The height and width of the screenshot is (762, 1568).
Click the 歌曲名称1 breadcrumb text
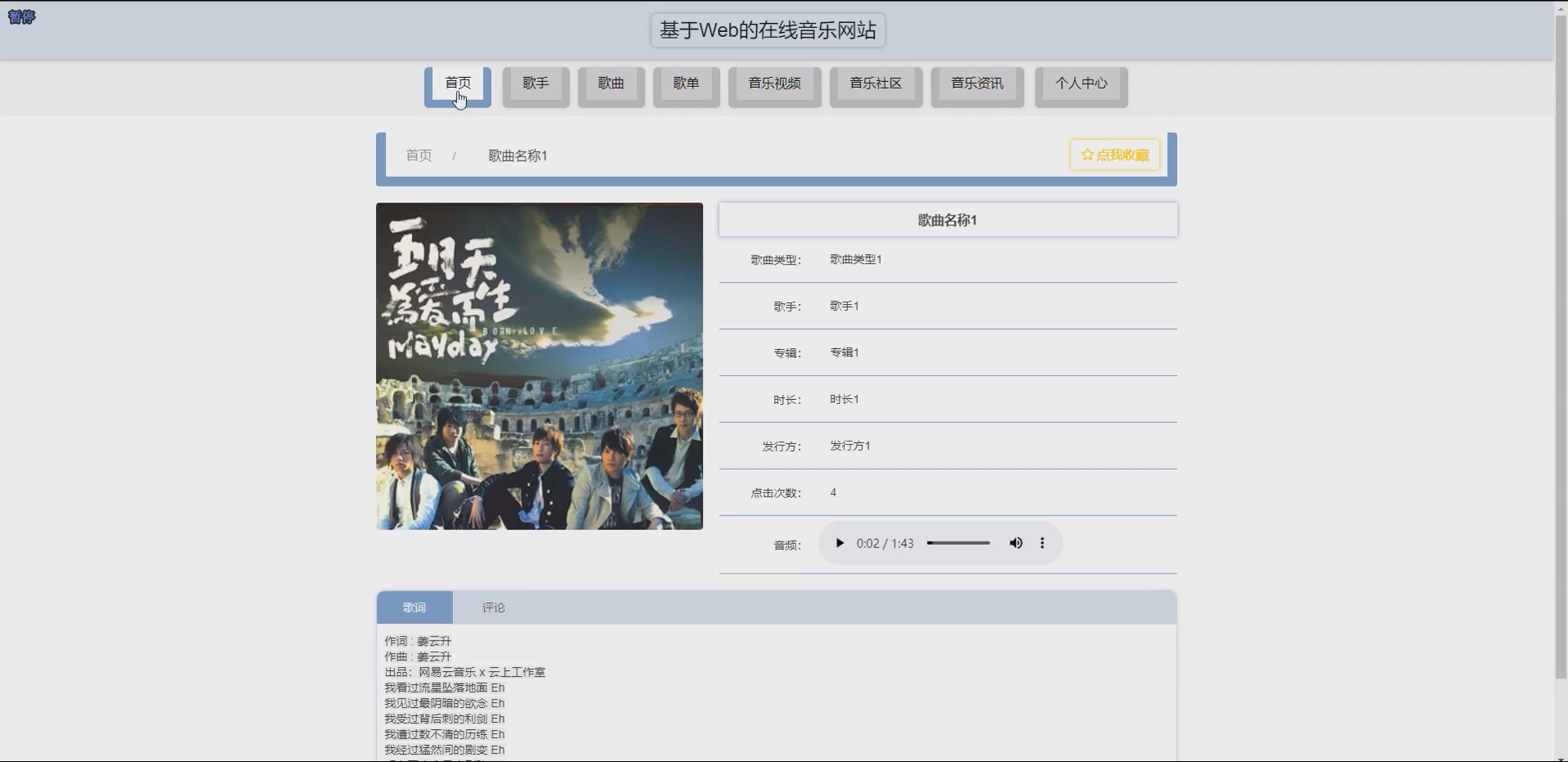518,156
